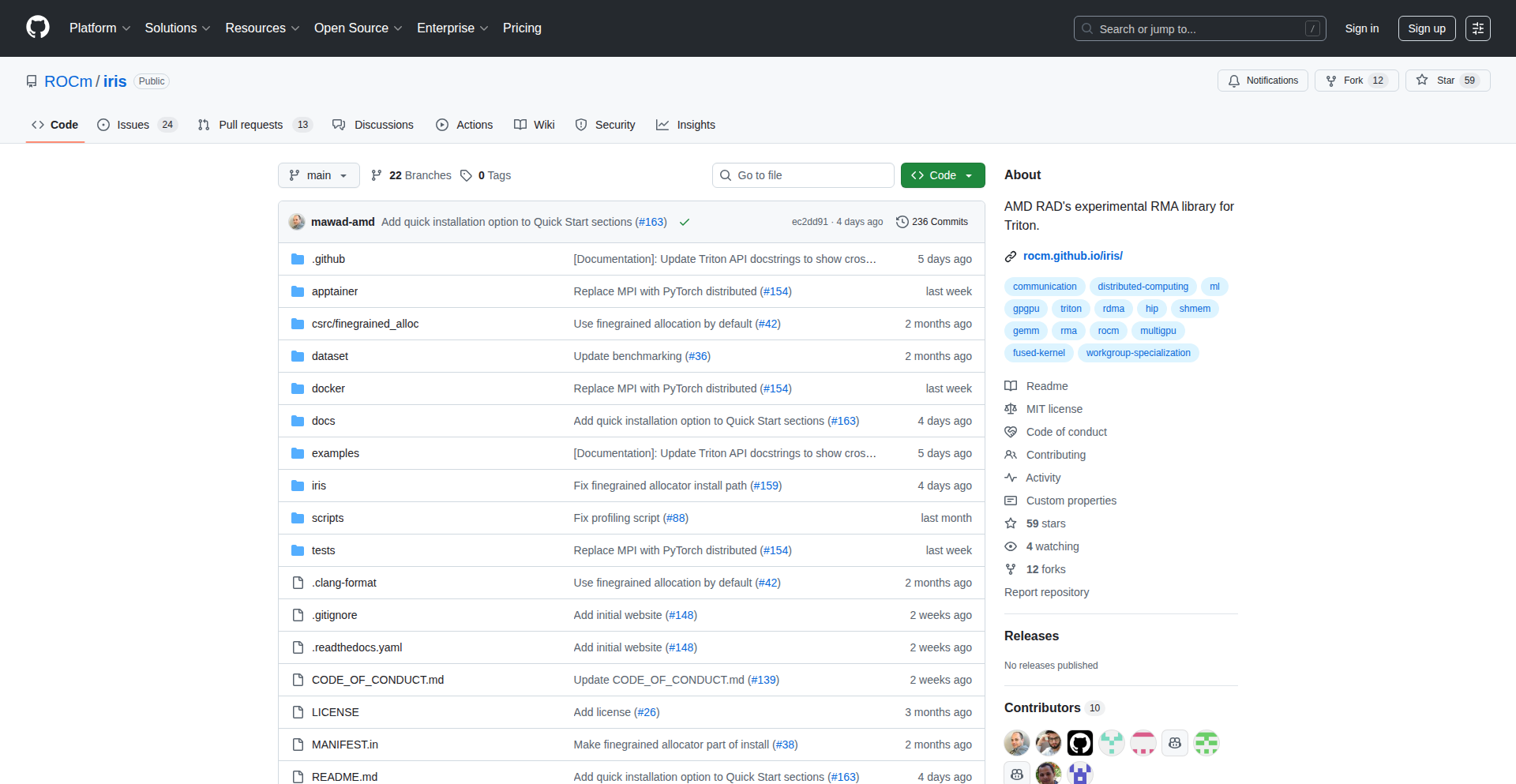Open the ROCm organization link
Image resolution: width=1516 pixels, height=784 pixels.
pos(68,81)
